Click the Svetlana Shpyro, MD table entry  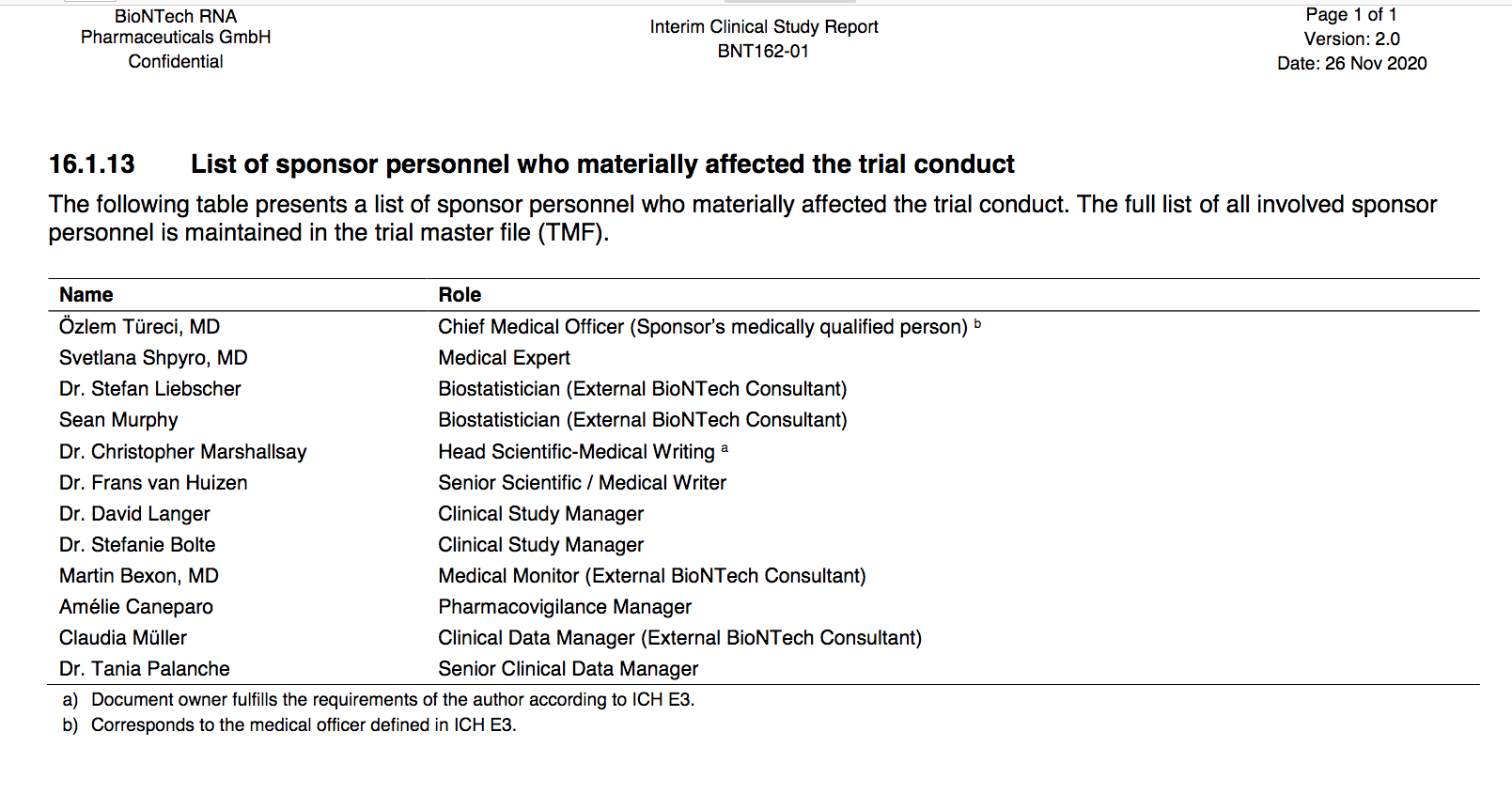153,358
